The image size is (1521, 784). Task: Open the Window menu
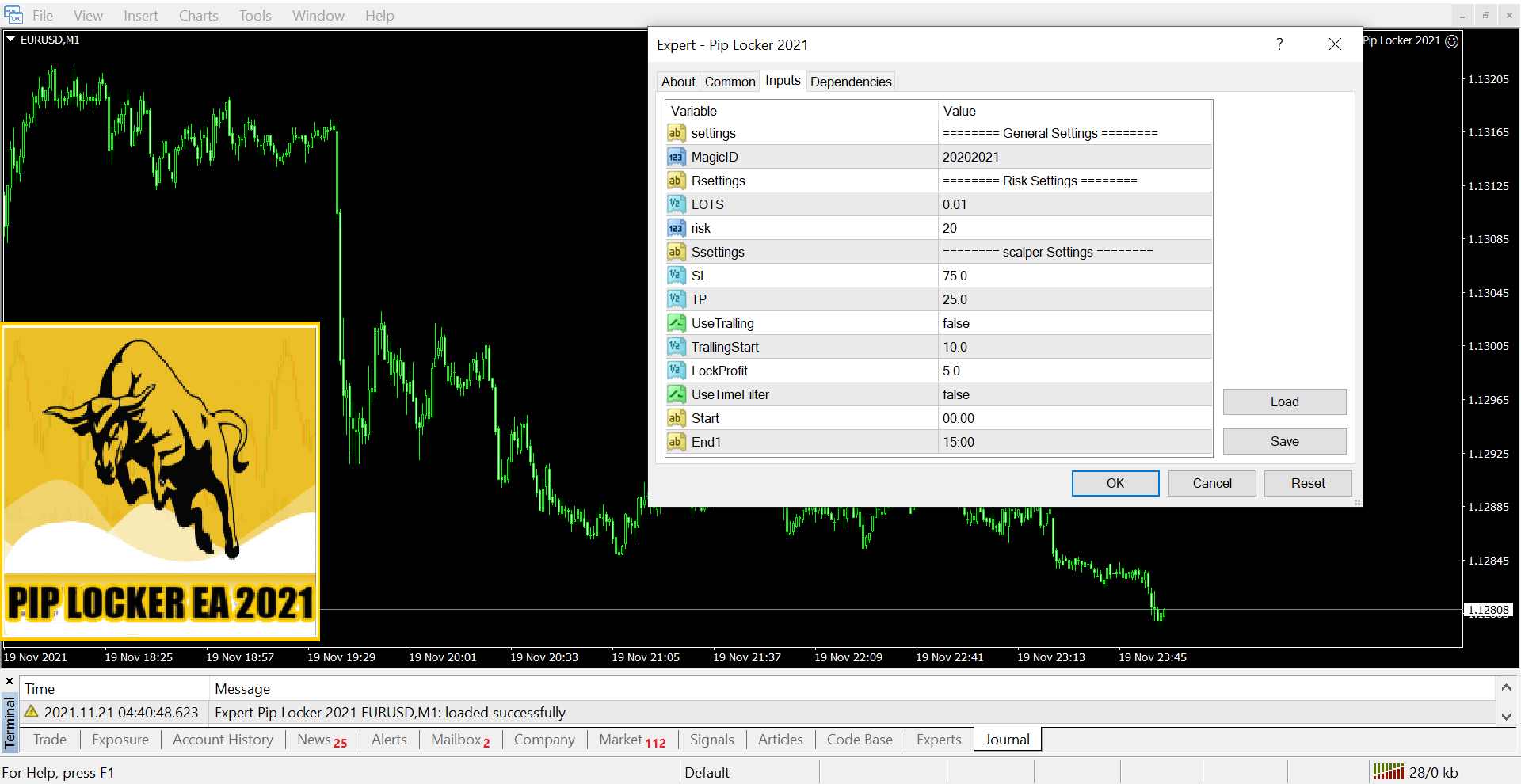pyautogui.click(x=318, y=16)
